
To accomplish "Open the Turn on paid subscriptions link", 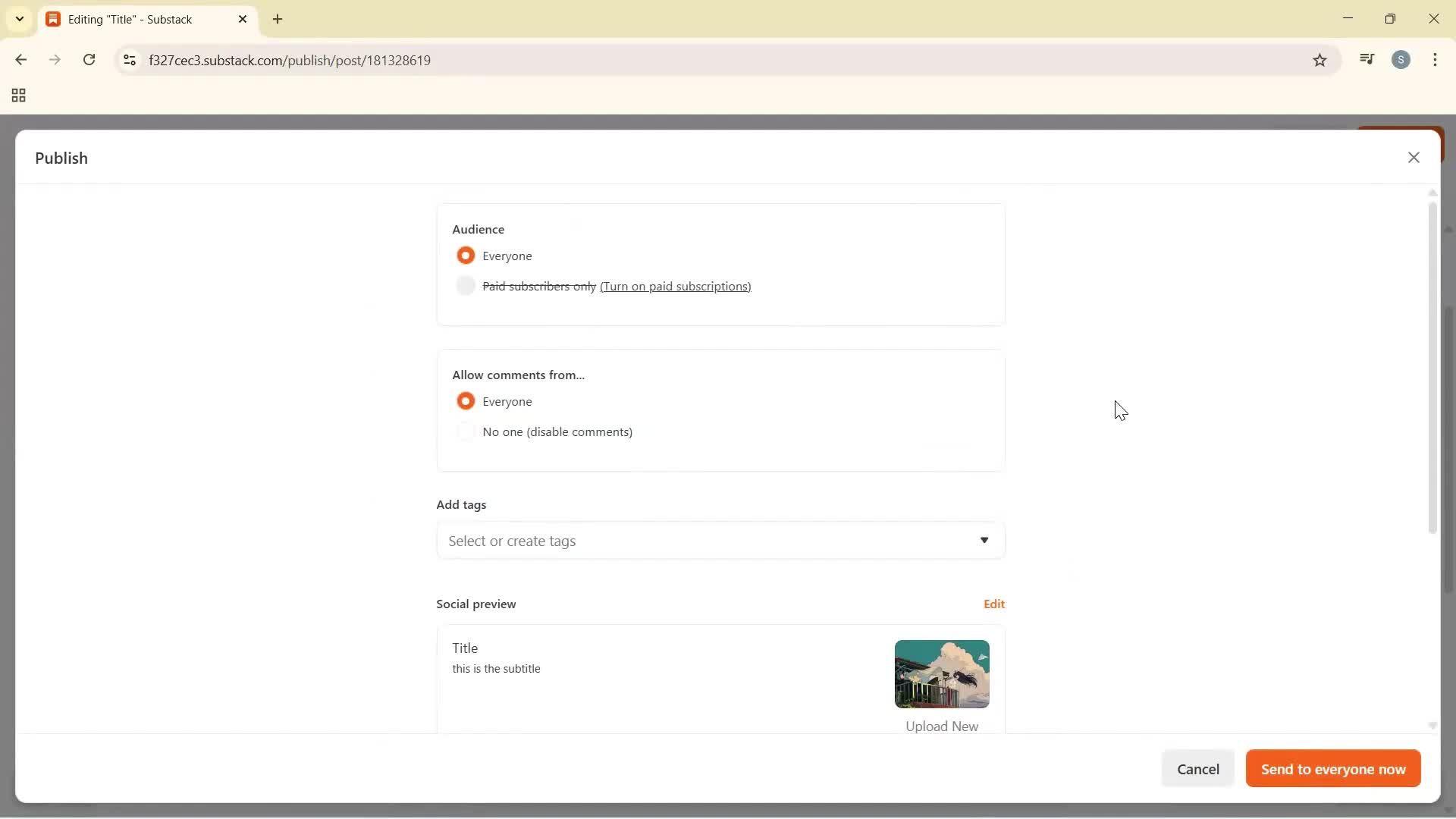I will pyautogui.click(x=676, y=287).
